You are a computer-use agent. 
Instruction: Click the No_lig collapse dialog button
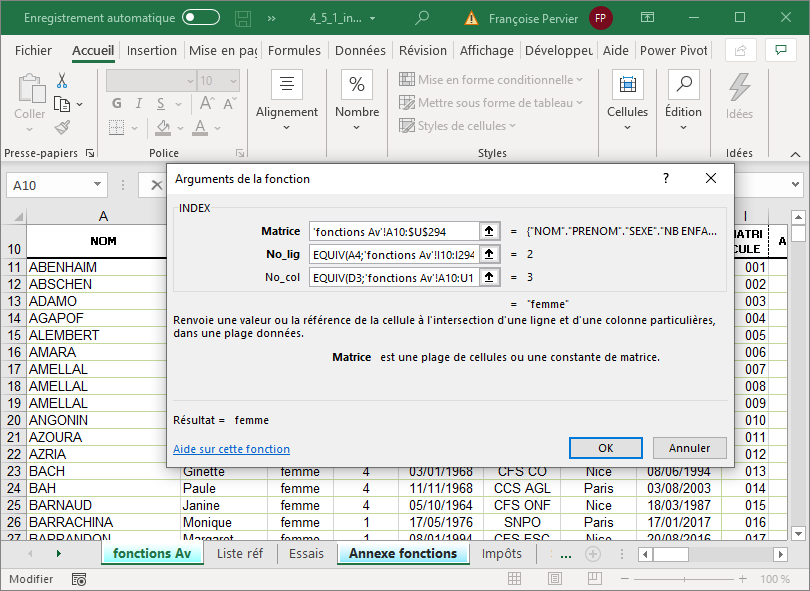[x=489, y=254]
